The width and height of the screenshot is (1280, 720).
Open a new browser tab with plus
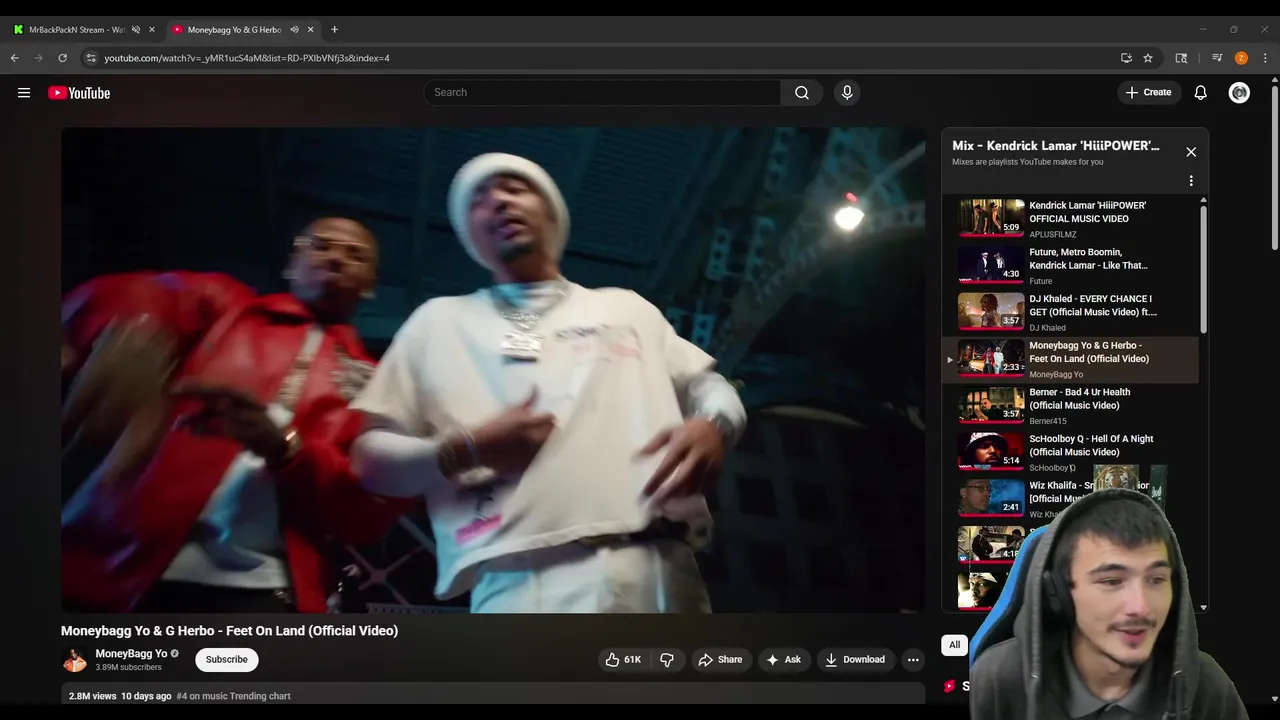pyautogui.click(x=334, y=29)
